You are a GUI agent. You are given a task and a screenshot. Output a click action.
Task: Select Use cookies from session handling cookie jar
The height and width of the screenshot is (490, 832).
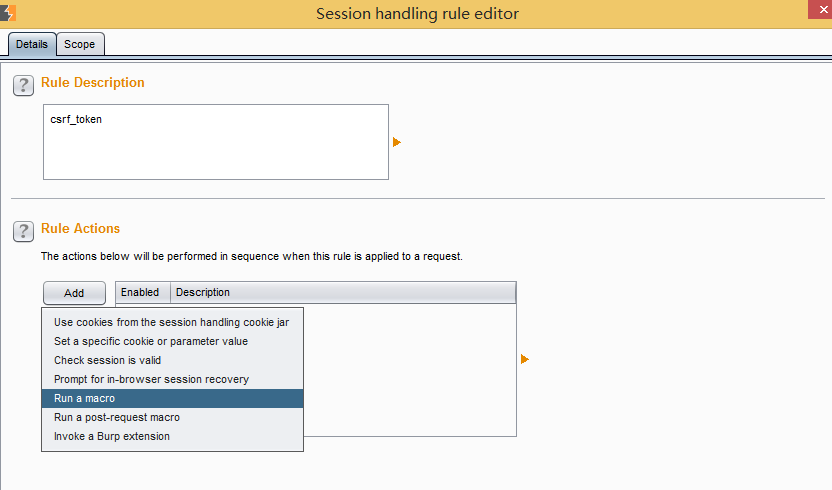[x=172, y=322]
